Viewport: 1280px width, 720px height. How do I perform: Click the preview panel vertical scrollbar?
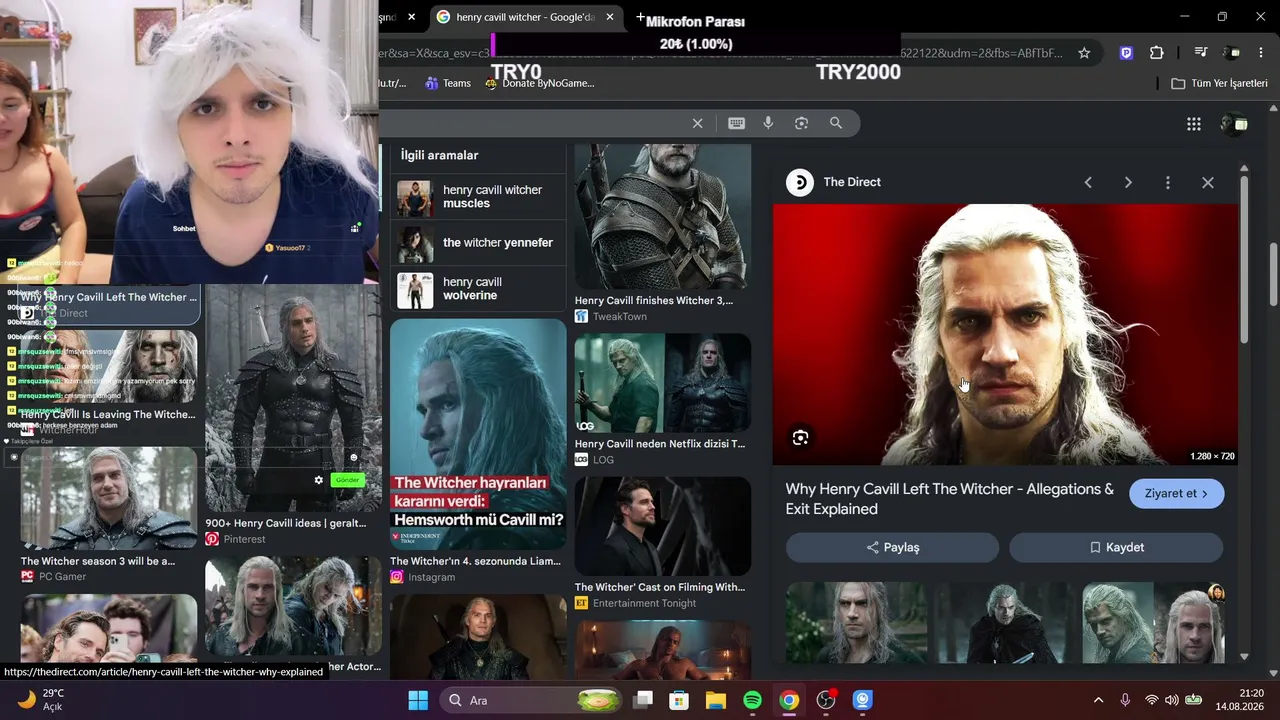[1244, 260]
